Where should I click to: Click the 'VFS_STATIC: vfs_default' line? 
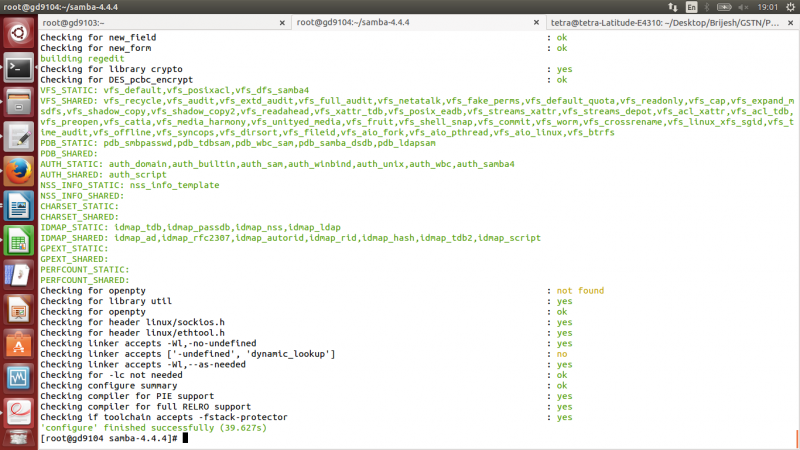(x=174, y=90)
